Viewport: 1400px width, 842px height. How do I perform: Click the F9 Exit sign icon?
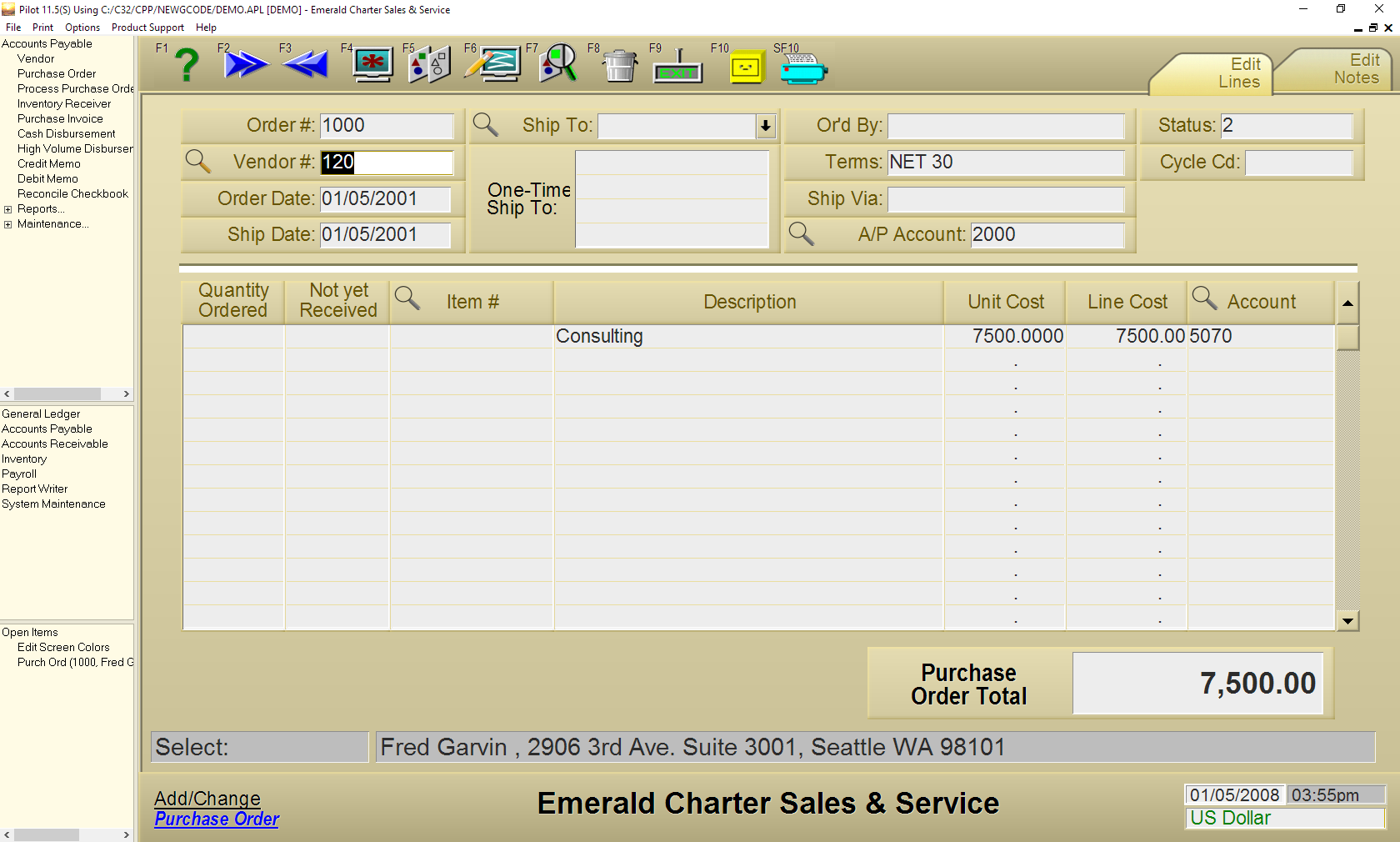pyautogui.click(x=677, y=67)
